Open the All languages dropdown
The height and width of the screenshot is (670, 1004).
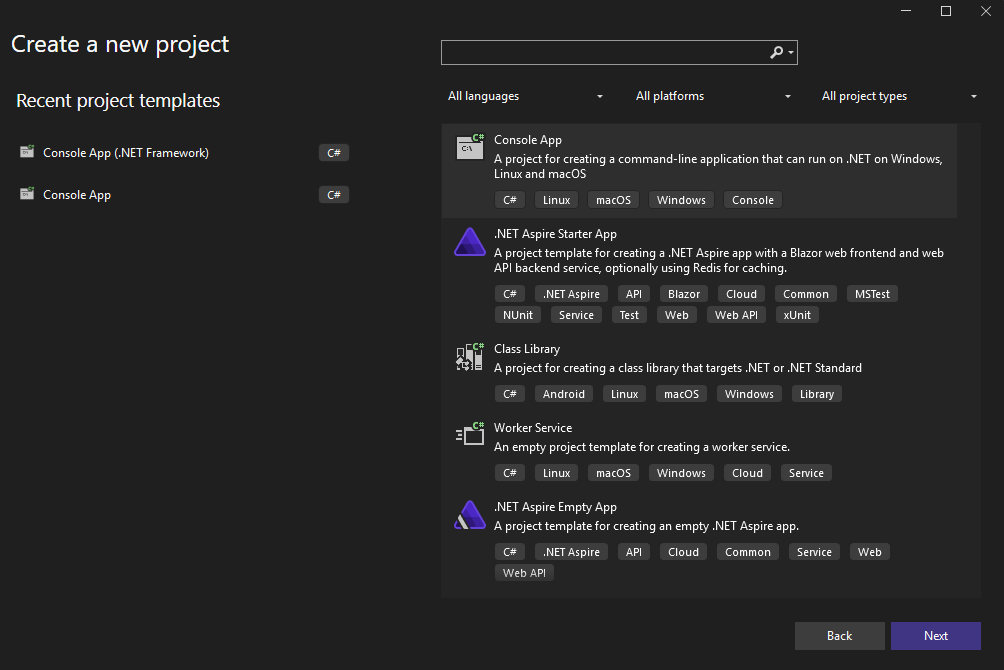tap(525, 96)
